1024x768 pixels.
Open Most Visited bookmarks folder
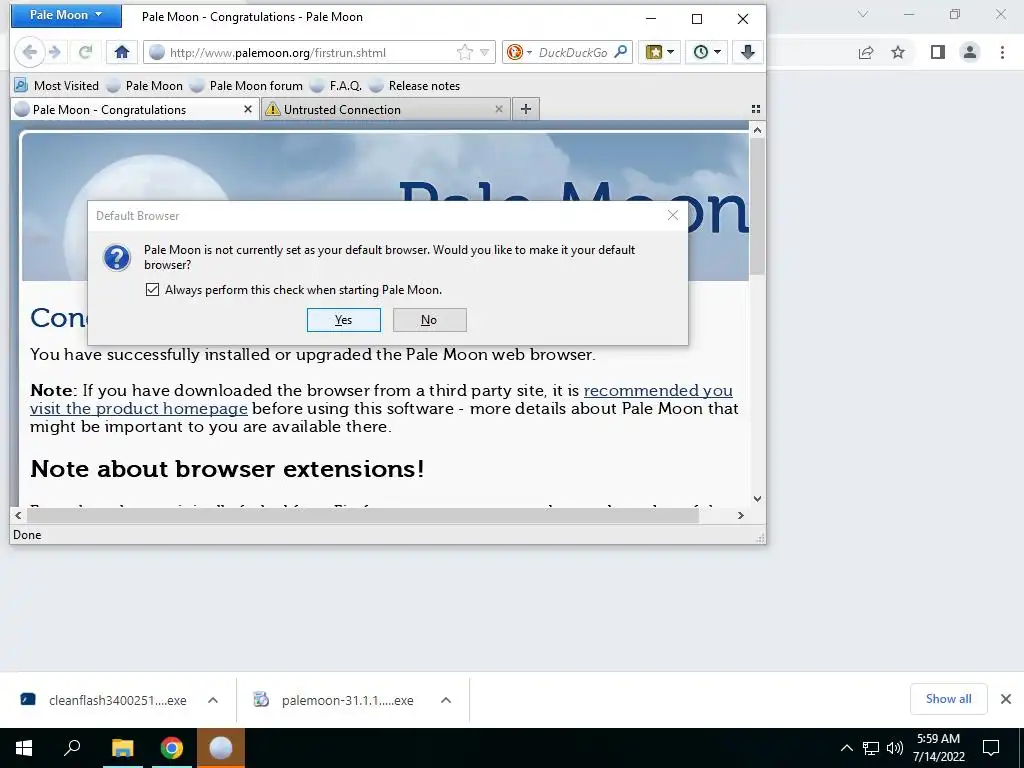[x=57, y=86]
